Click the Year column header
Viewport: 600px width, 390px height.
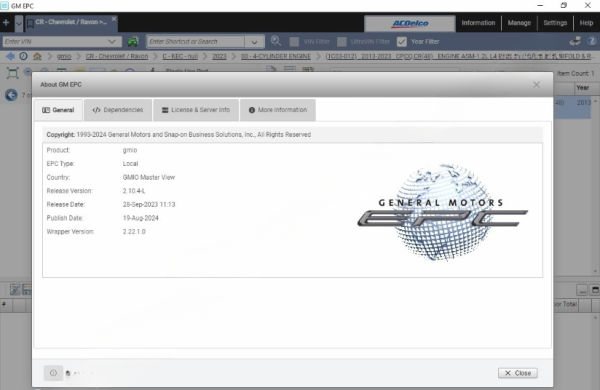click(x=582, y=88)
